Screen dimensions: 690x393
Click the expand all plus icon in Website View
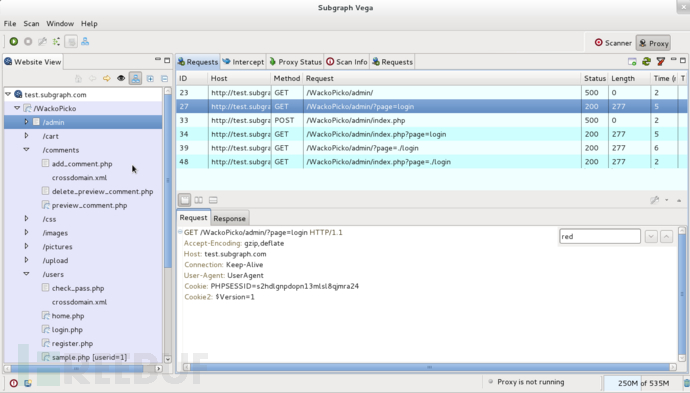150,78
